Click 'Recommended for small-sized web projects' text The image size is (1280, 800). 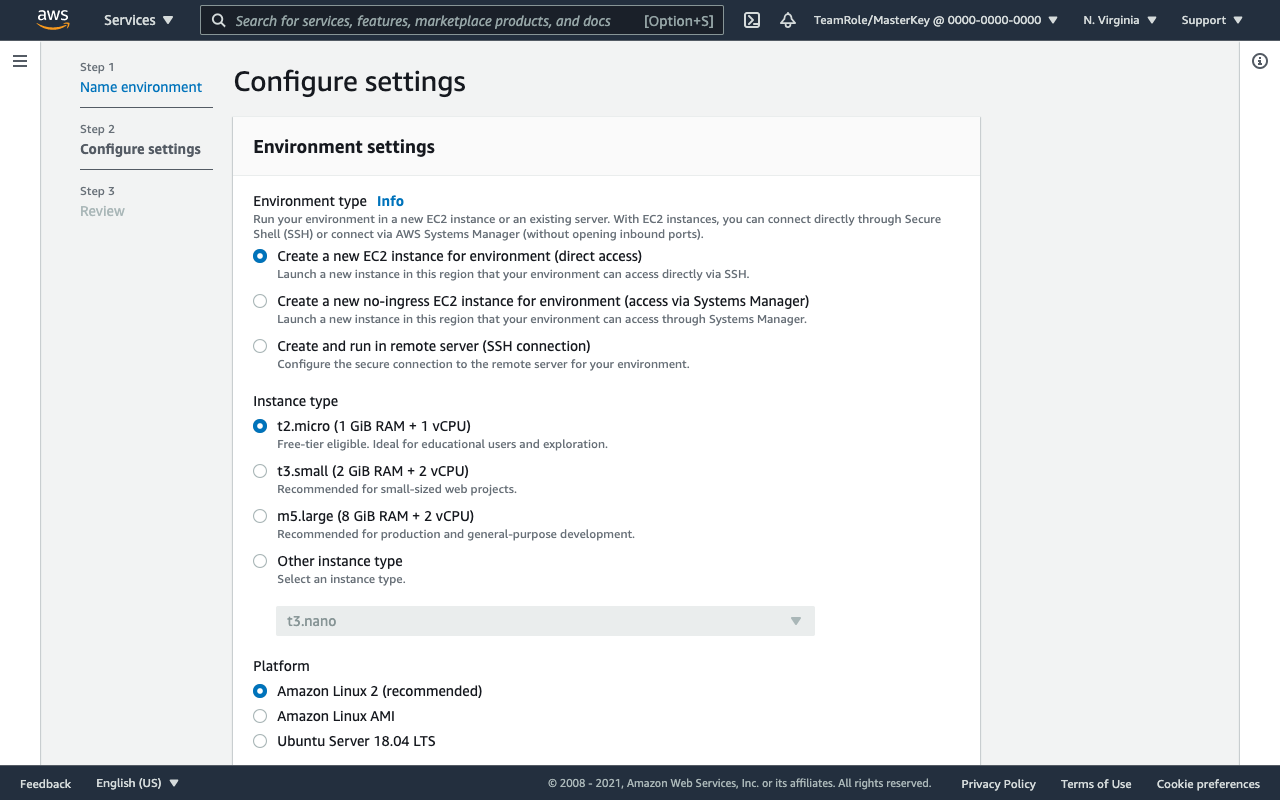(x=397, y=489)
